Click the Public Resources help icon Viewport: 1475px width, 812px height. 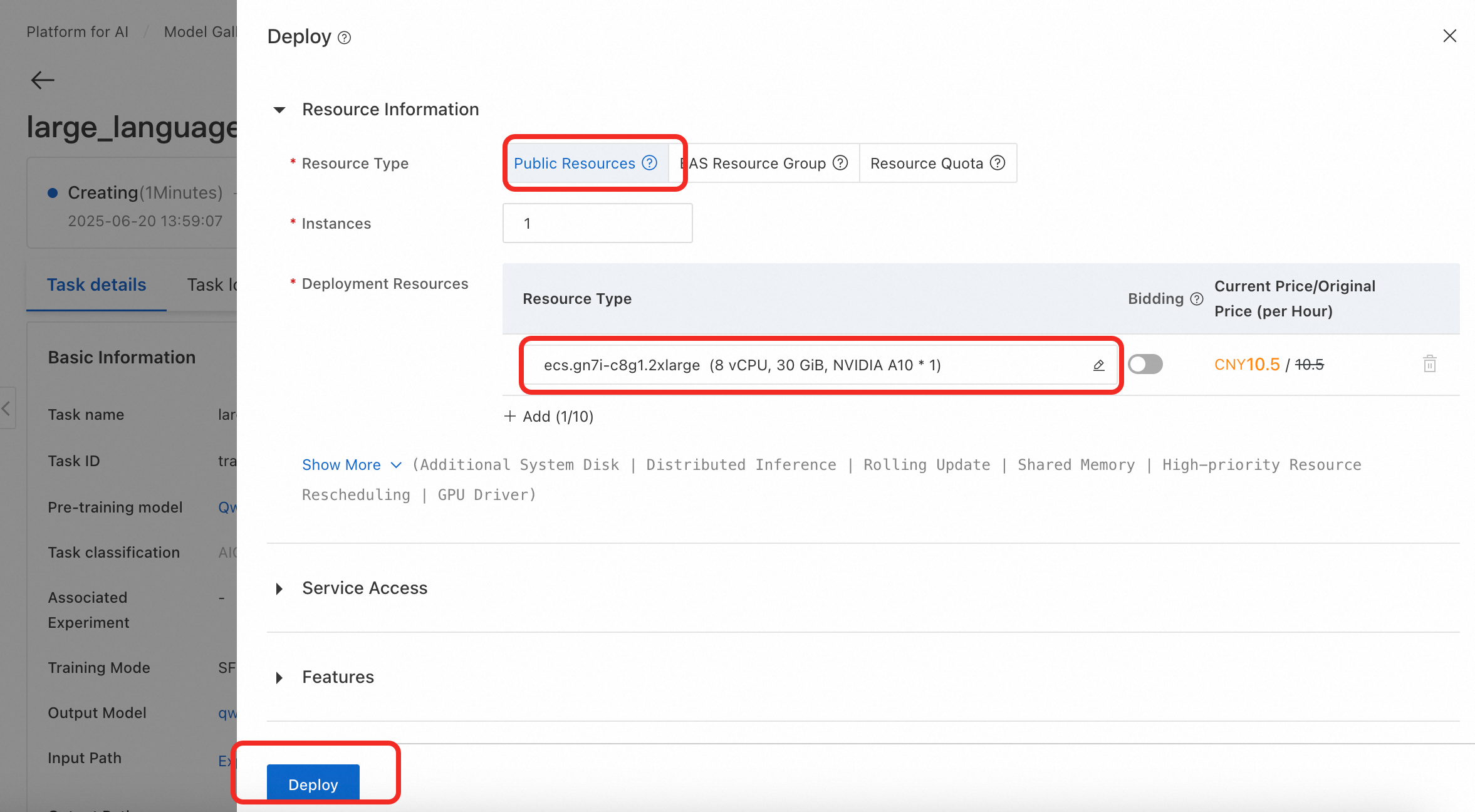coord(650,163)
